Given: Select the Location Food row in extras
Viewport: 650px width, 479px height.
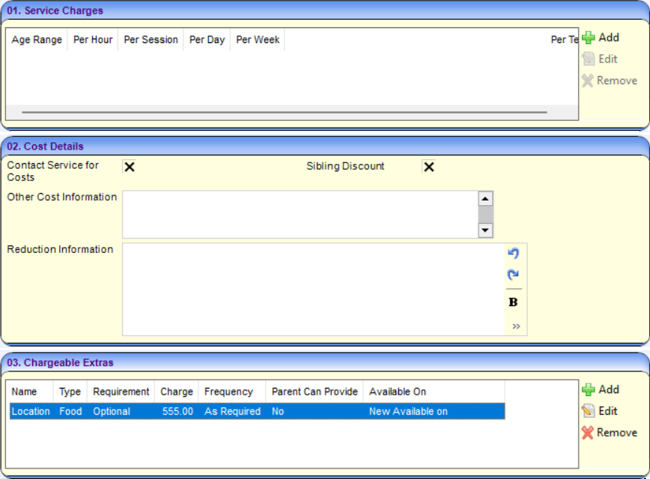Looking at the screenshot, I should point(256,411).
